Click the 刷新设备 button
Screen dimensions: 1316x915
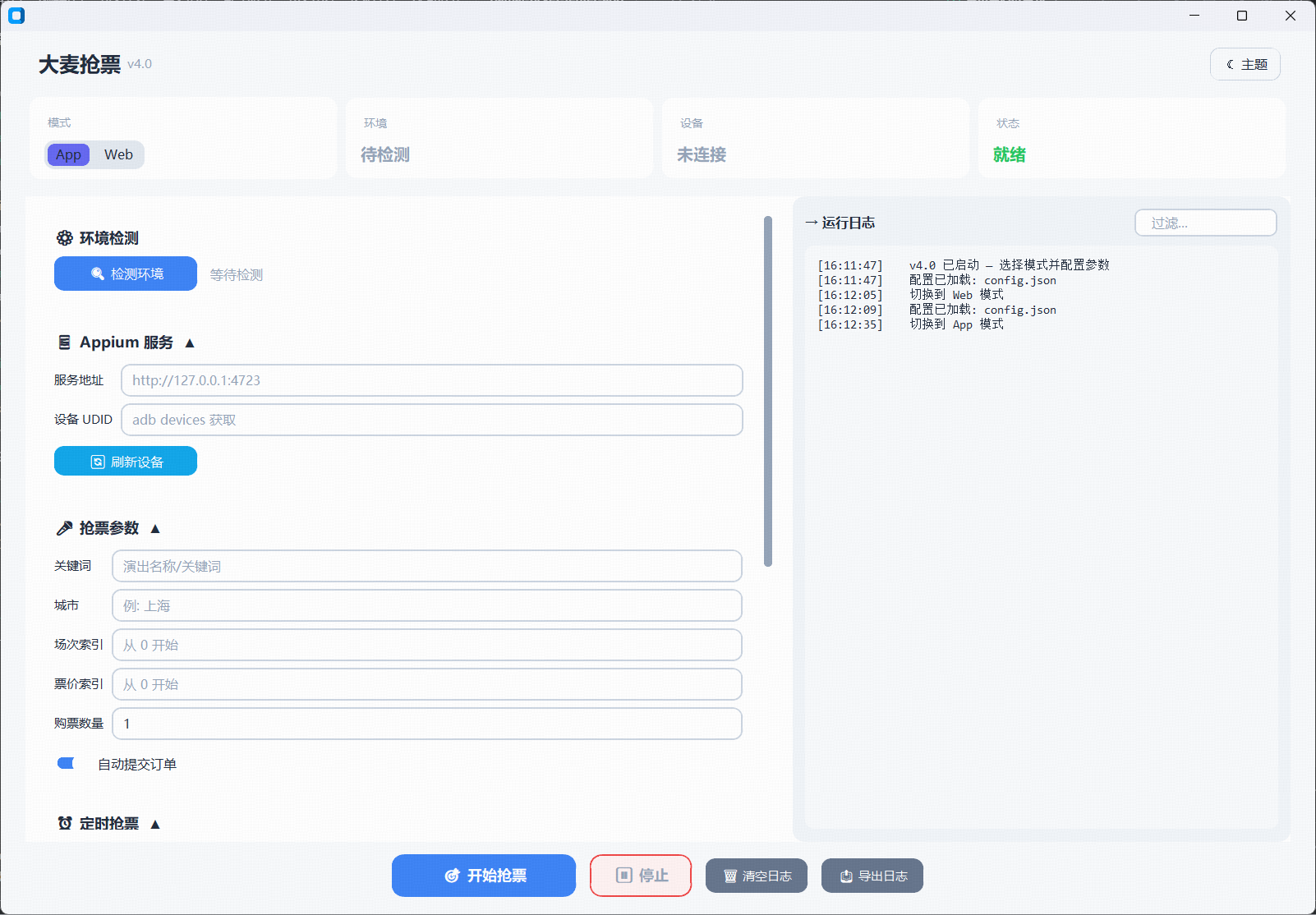[126, 461]
